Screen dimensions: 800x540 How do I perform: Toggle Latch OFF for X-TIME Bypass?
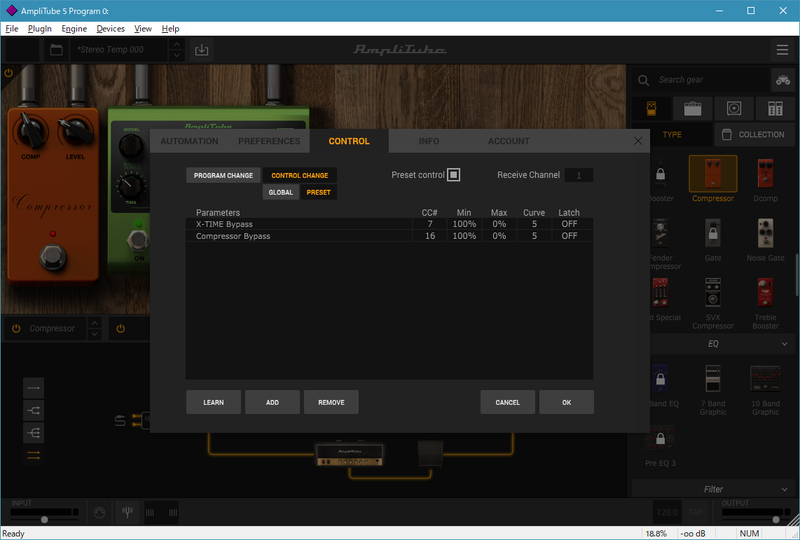569,224
